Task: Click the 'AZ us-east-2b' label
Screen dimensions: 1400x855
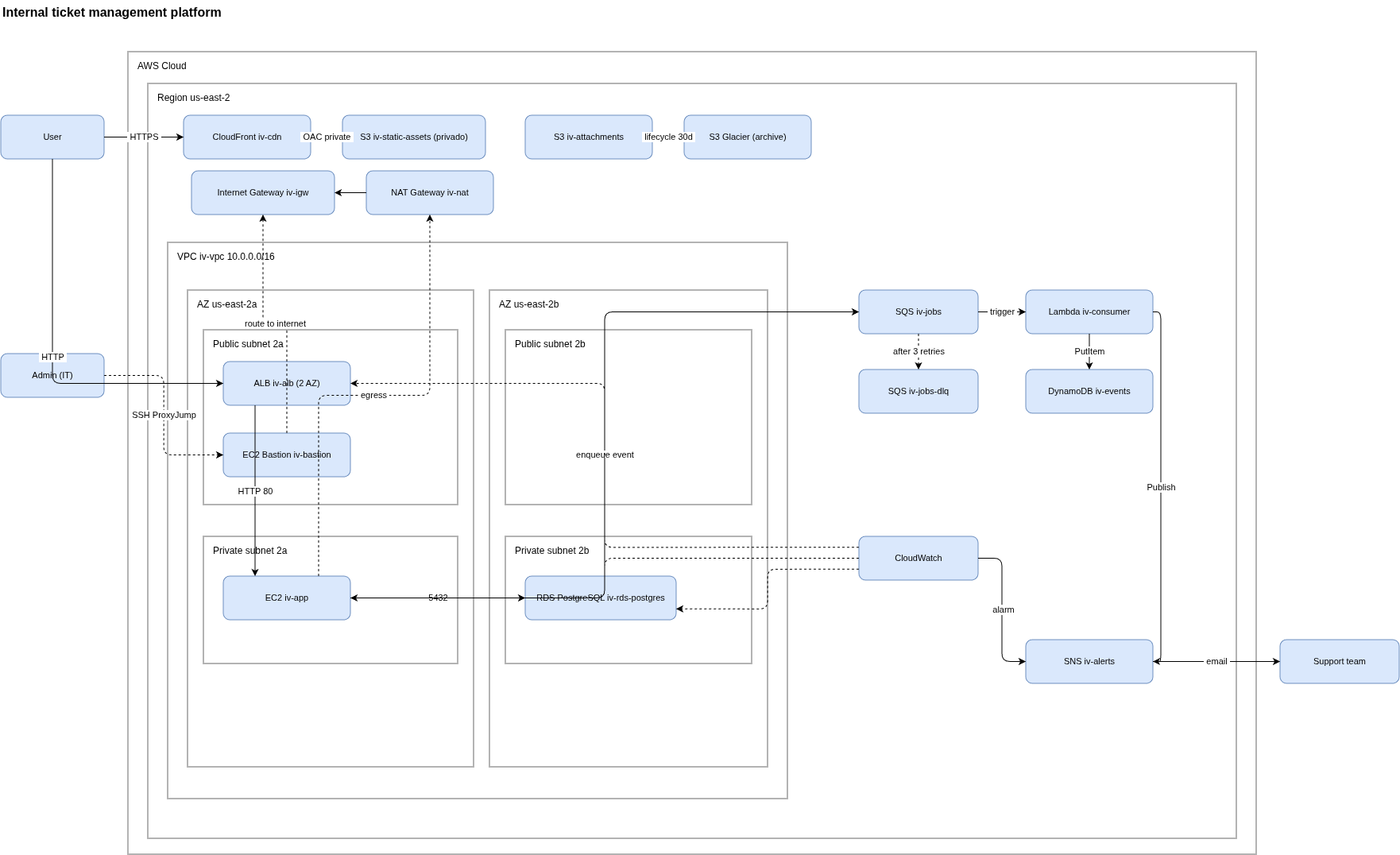Action: (529, 304)
